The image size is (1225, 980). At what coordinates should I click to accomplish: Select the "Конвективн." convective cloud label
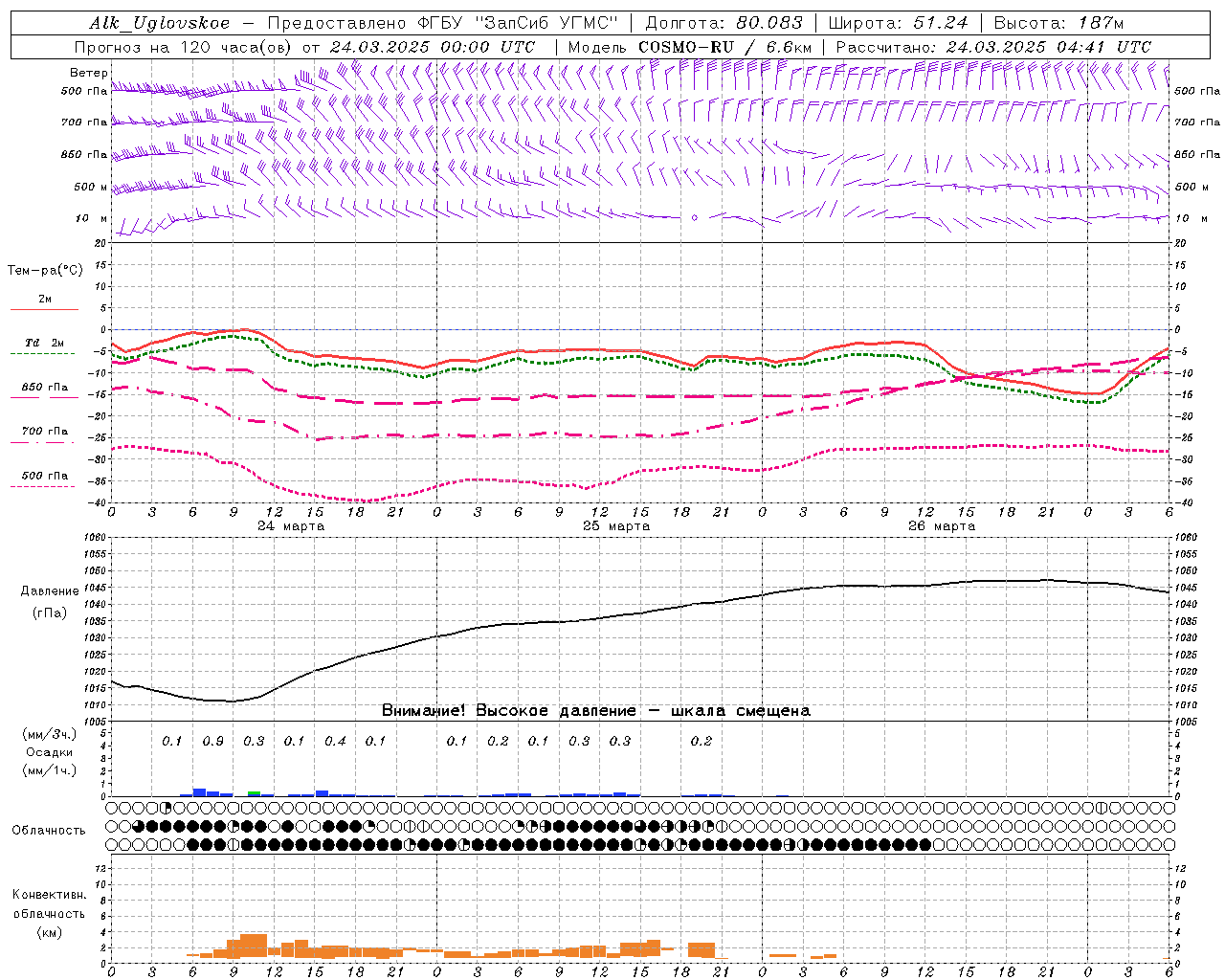pos(49,895)
